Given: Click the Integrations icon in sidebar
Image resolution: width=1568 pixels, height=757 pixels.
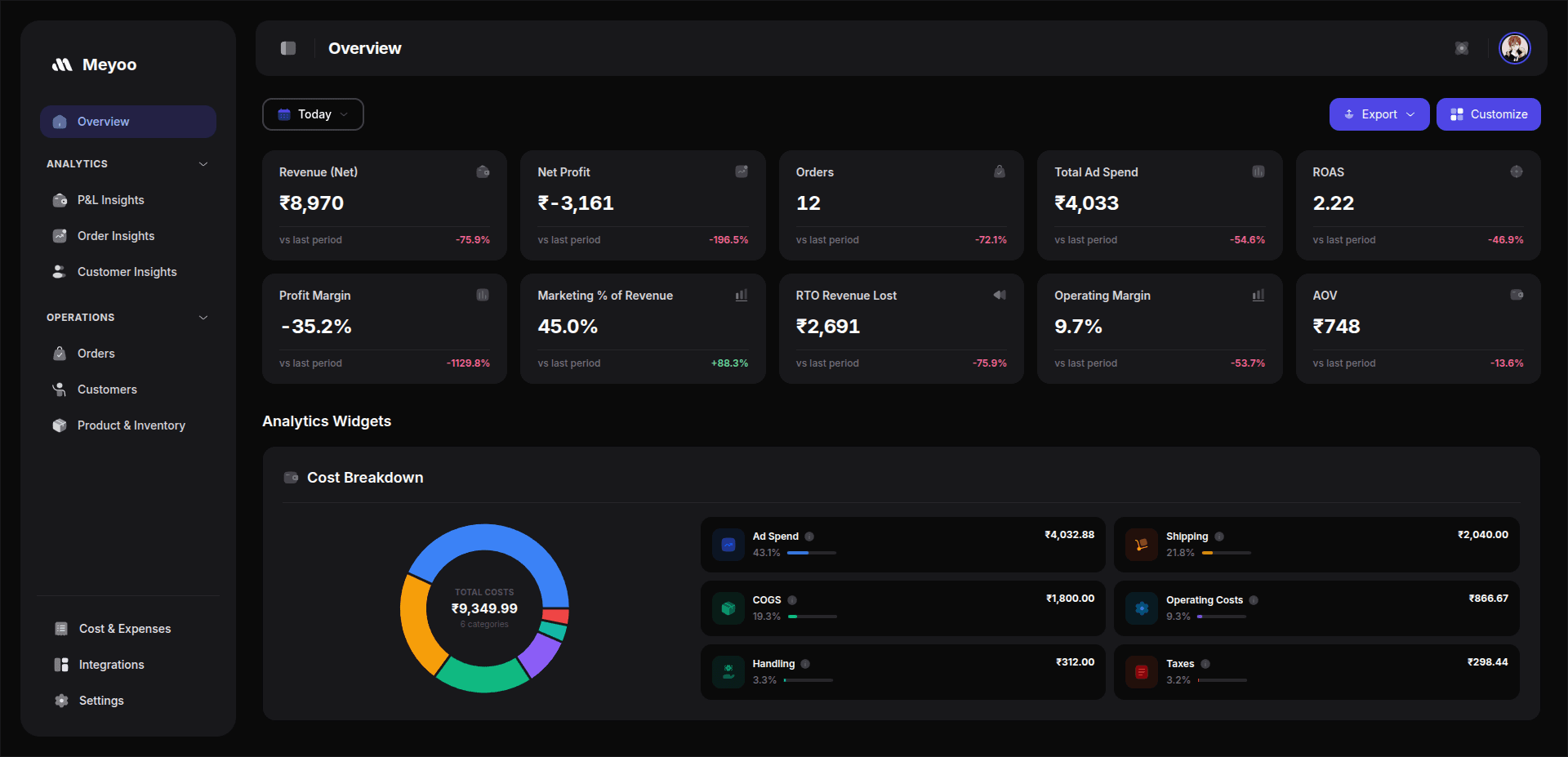Looking at the screenshot, I should coord(61,665).
